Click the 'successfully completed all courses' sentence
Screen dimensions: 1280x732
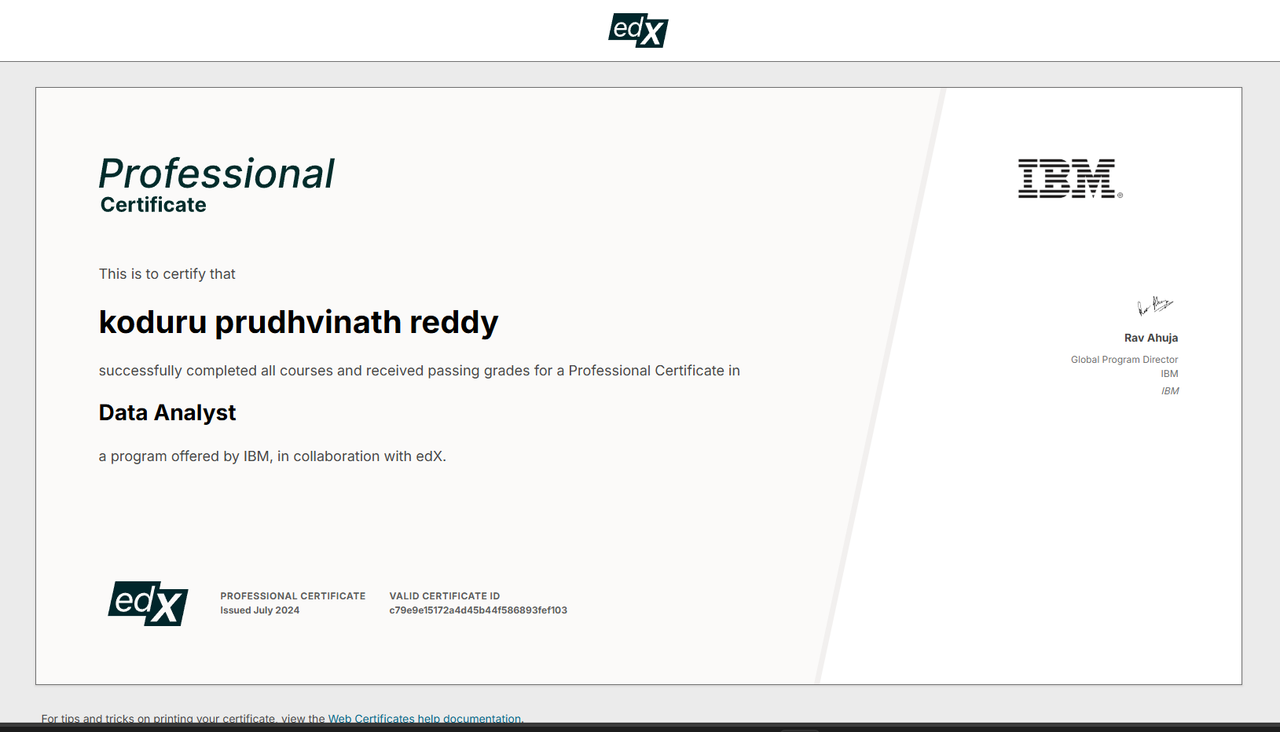click(x=419, y=371)
